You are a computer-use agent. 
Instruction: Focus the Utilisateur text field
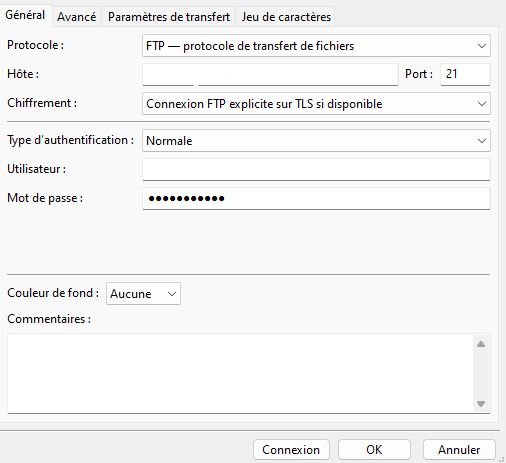pyautogui.click(x=316, y=169)
